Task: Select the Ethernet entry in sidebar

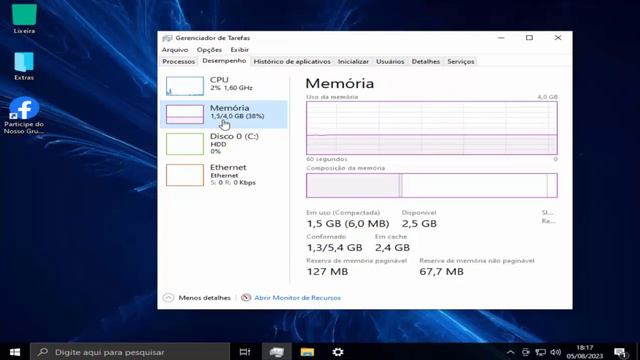Action: tap(224, 175)
